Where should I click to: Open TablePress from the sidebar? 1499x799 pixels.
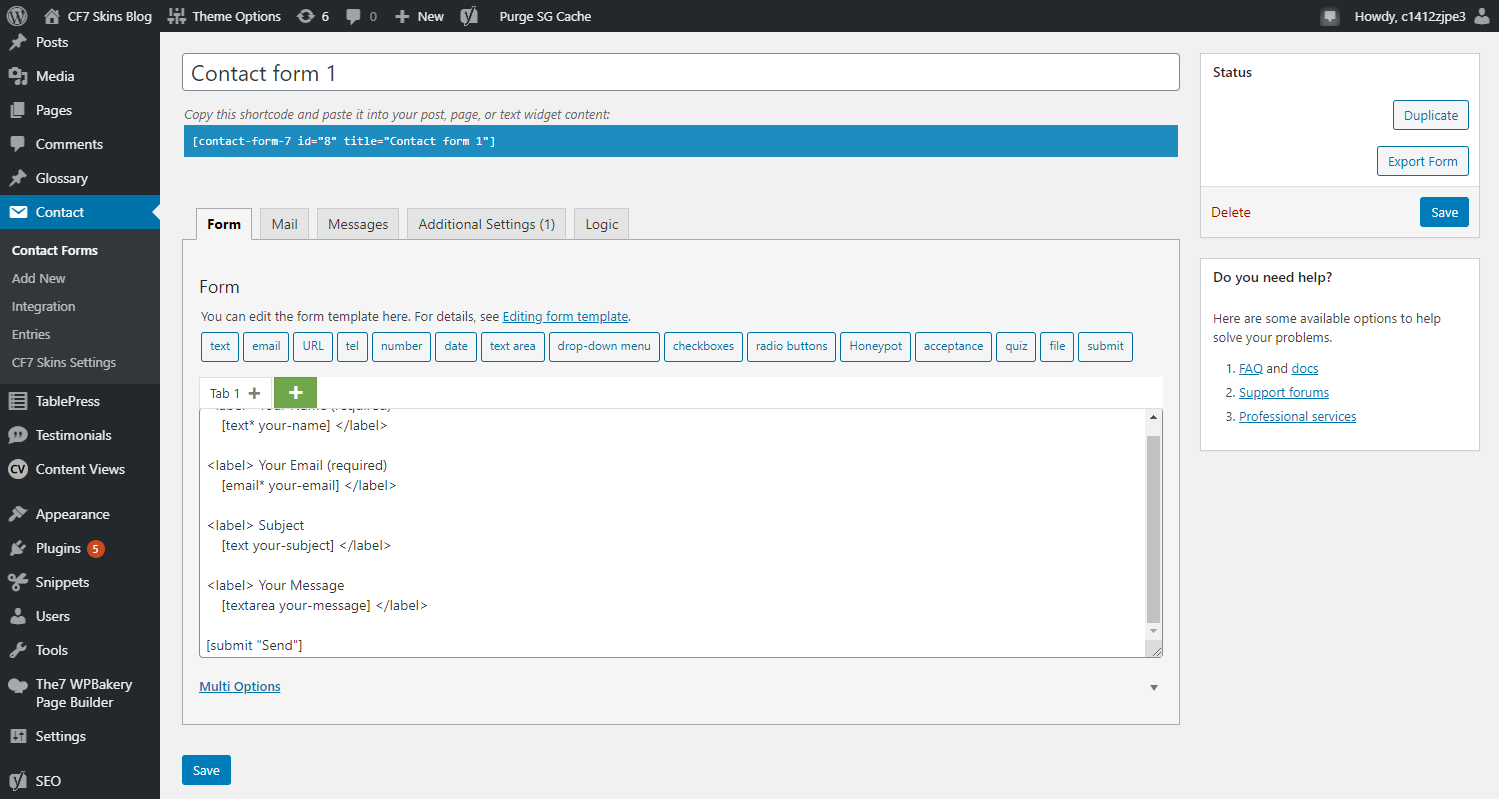click(67, 401)
